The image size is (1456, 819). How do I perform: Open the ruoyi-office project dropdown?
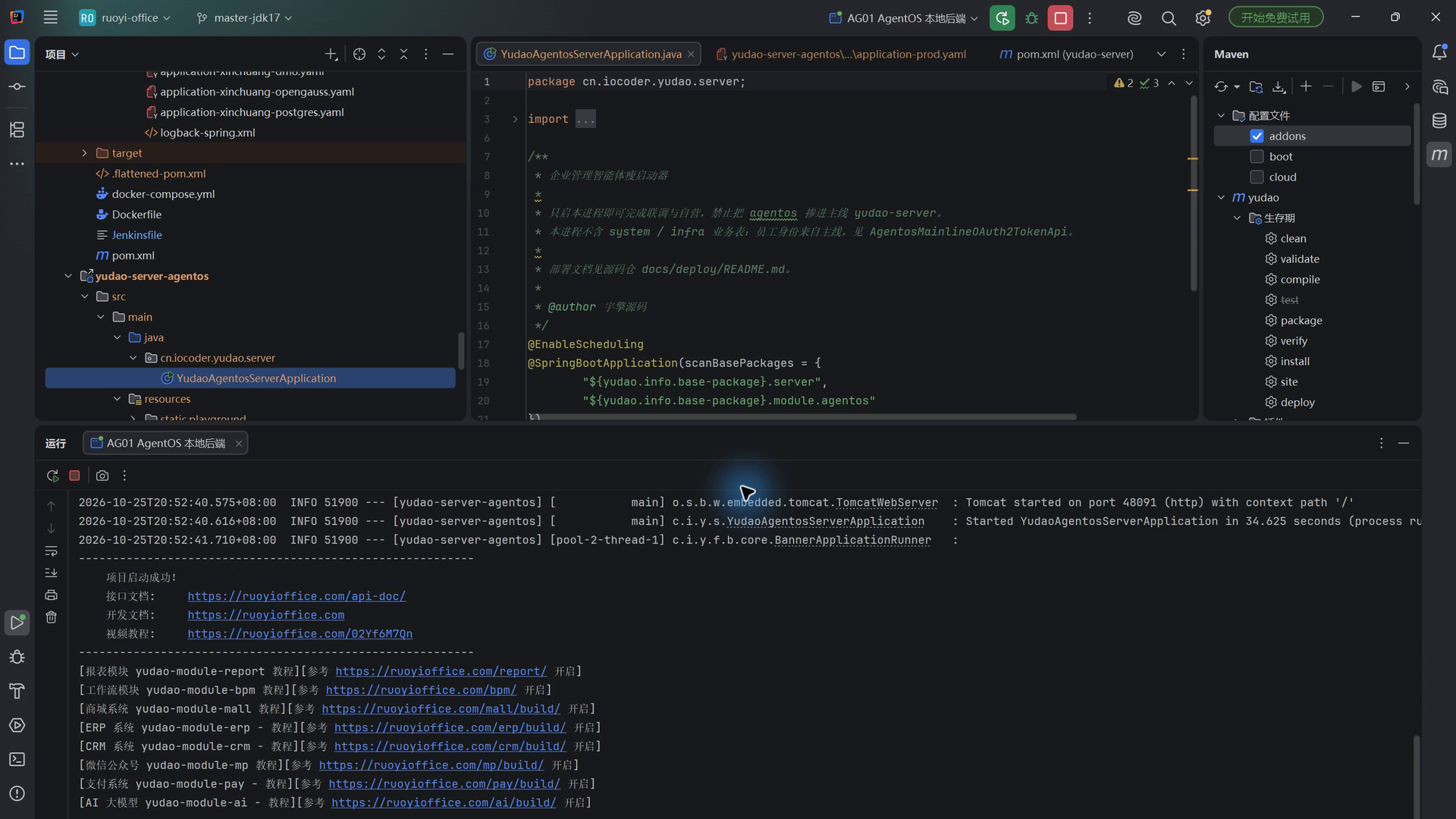pos(125,18)
